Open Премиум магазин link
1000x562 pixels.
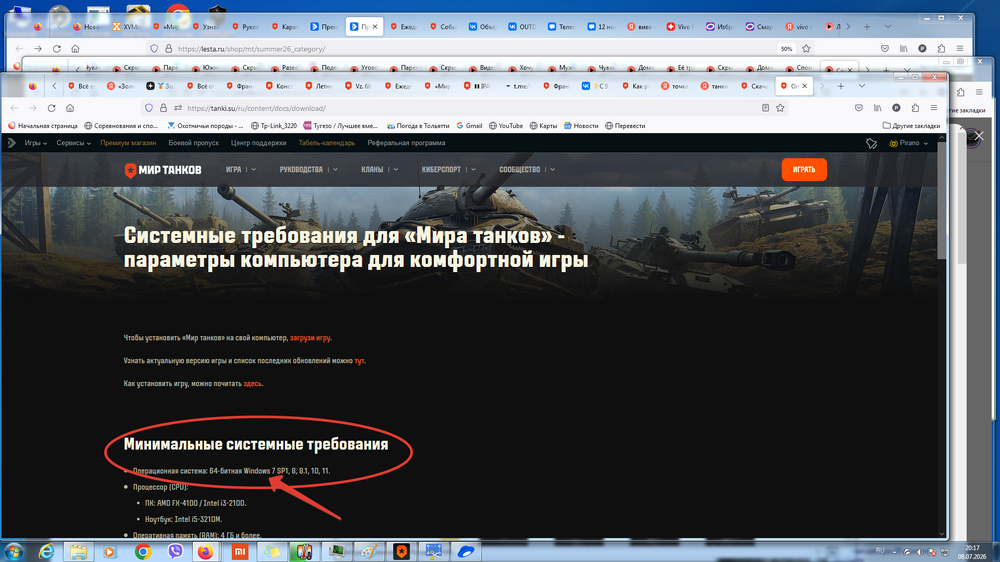coord(128,143)
